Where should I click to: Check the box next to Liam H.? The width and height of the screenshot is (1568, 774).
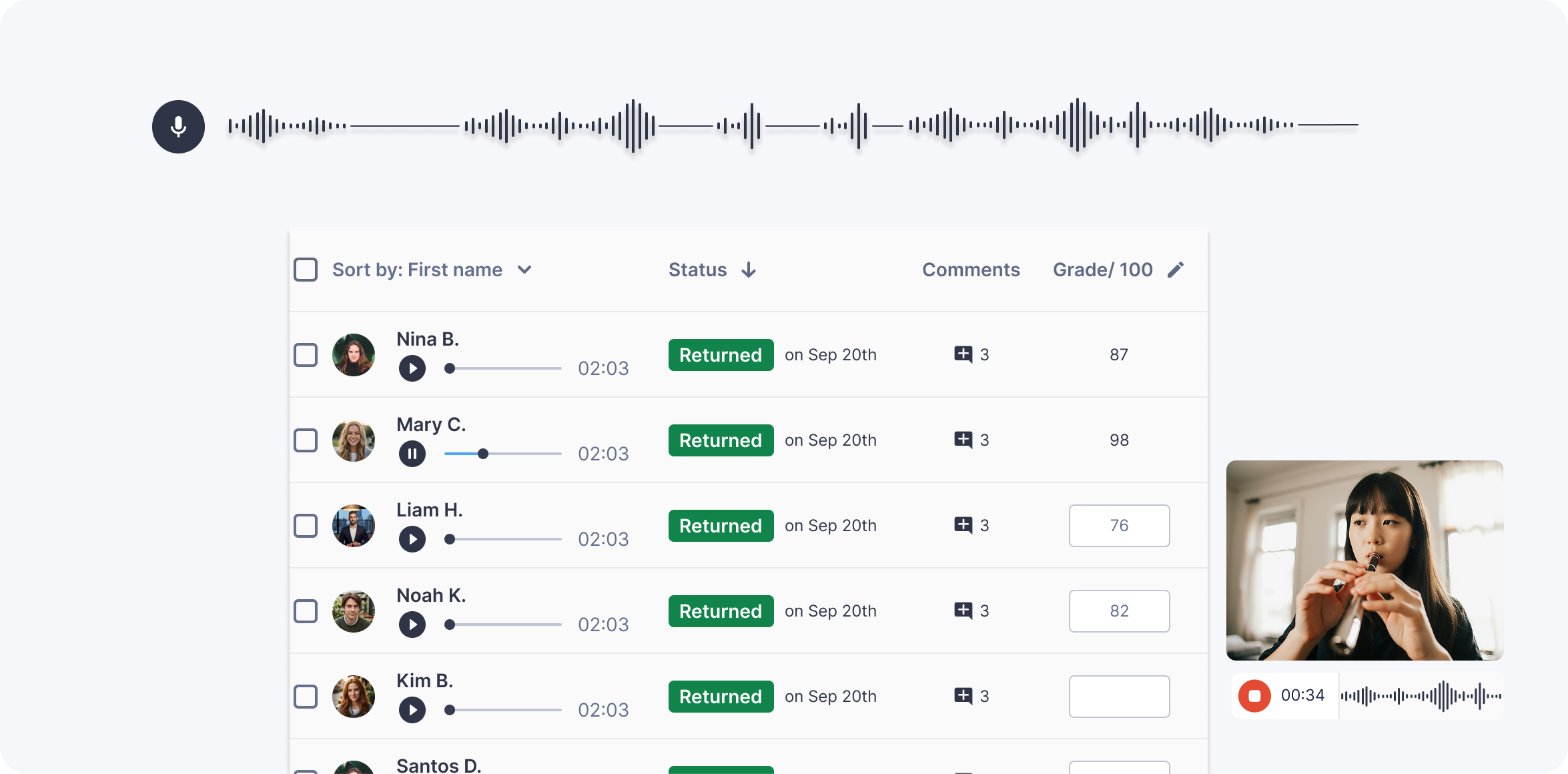click(306, 526)
